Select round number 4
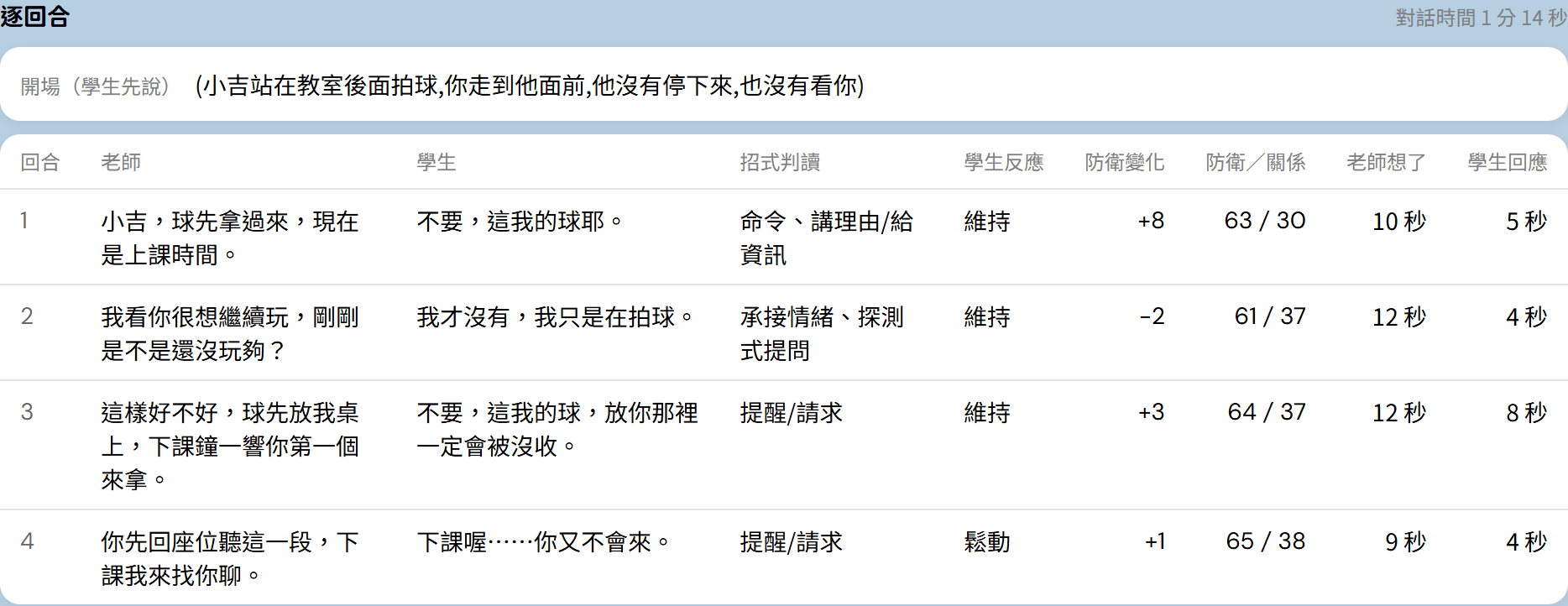The height and width of the screenshot is (606, 1568). tap(27, 541)
